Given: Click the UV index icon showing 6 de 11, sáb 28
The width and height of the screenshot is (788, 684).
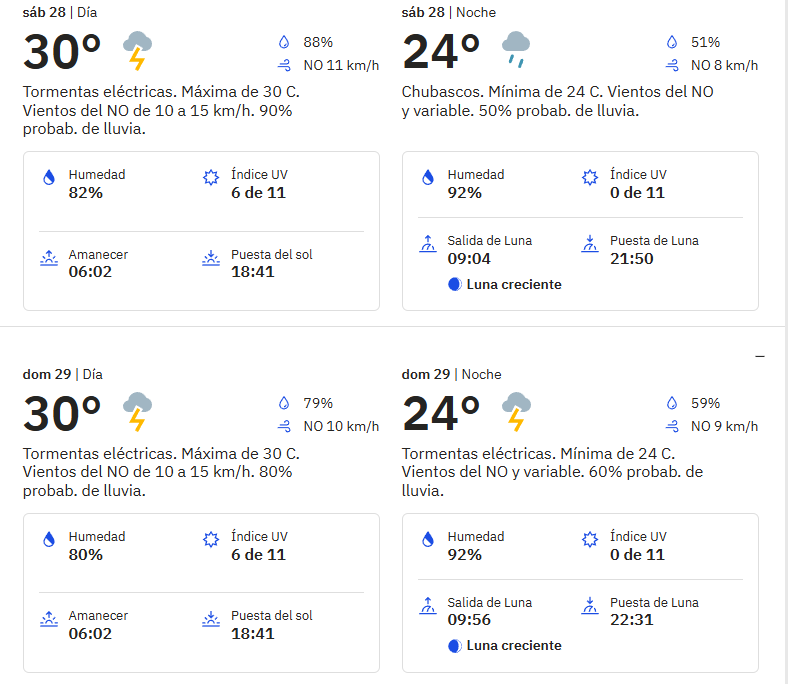Looking at the screenshot, I should 211,177.
